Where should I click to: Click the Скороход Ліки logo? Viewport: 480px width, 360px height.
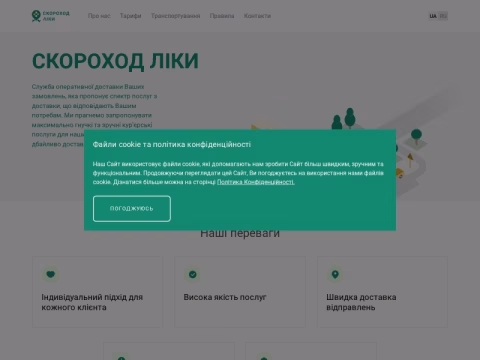(x=51, y=16)
